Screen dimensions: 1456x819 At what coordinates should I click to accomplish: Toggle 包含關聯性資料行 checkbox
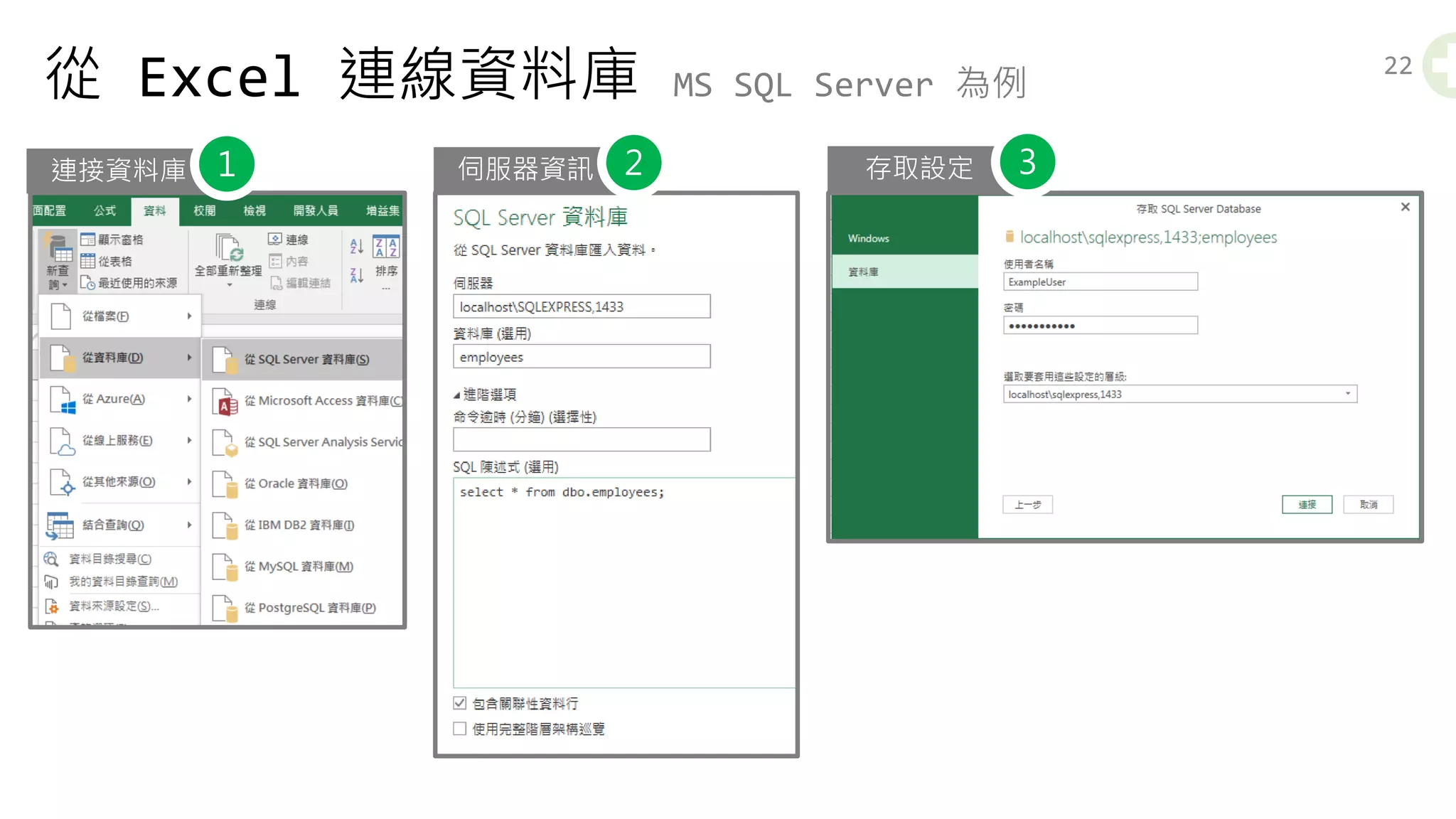[460, 703]
